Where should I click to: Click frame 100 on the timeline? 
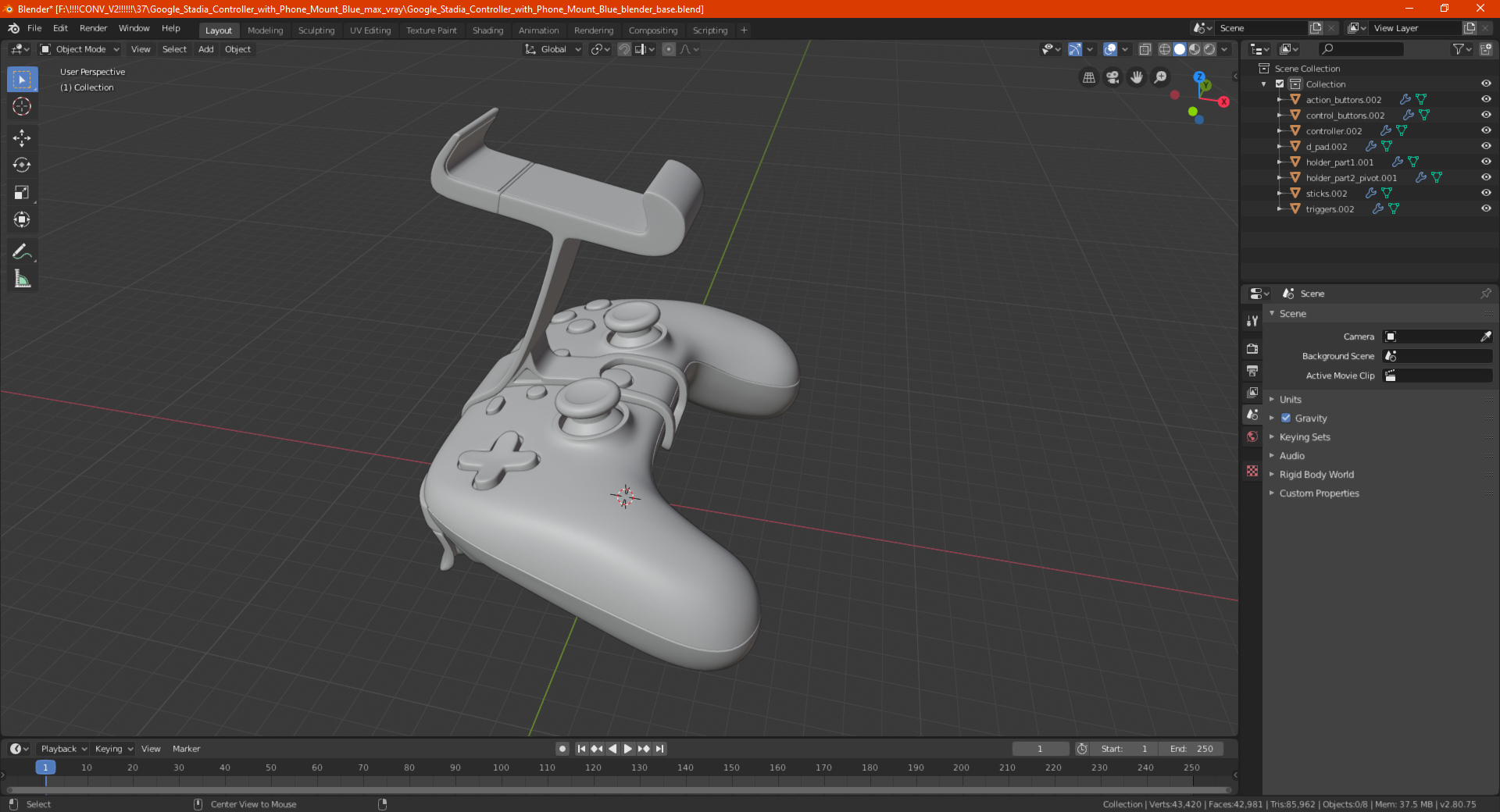click(501, 768)
